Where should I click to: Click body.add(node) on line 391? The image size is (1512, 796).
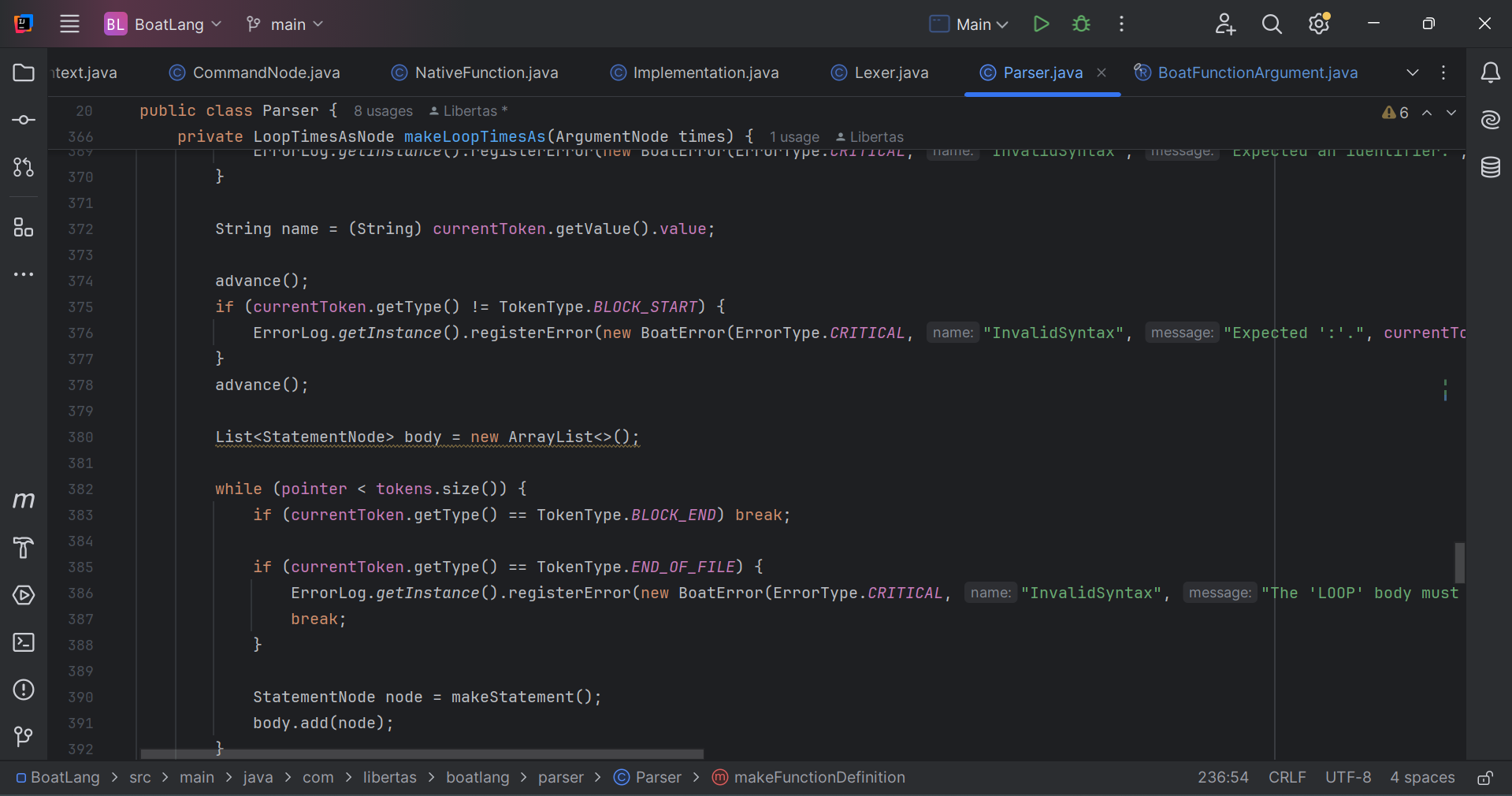323,723
